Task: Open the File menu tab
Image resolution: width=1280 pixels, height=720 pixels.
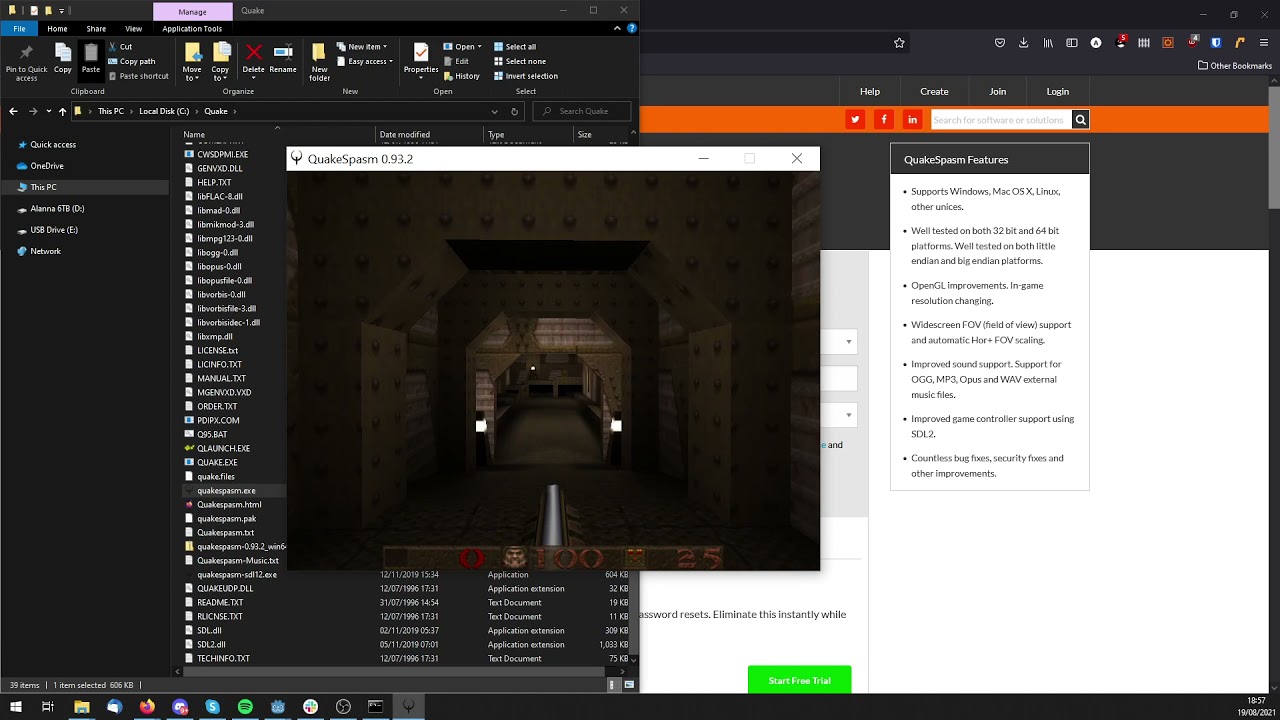Action: tap(19, 29)
